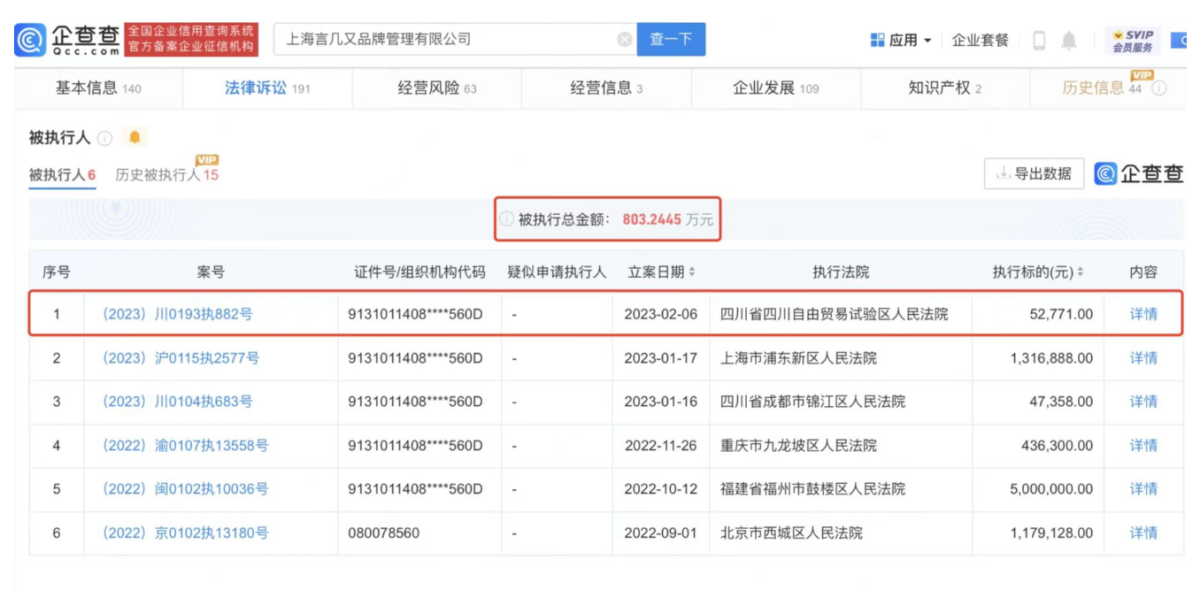Click the highlighted 被执行总金额 803.2445万元 banner
The width and height of the screenshot is (1200, 590).
(x=608, y=219)
